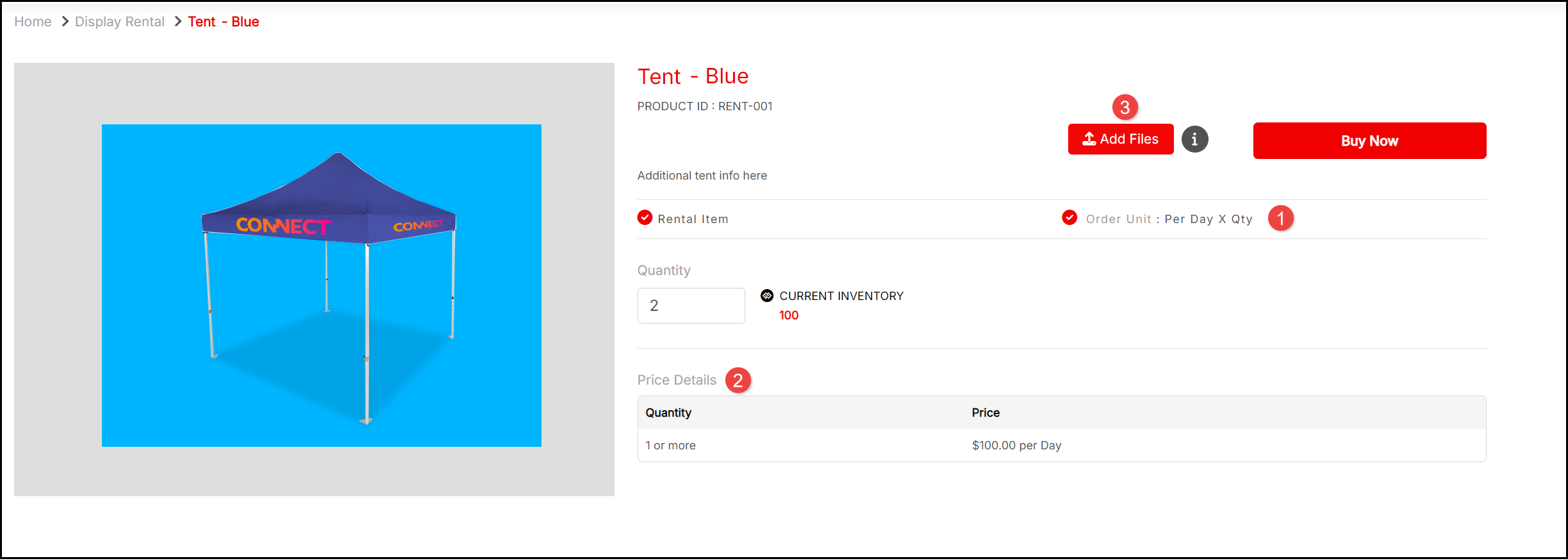
Task: Click the Current Inventory icon
Action: click(x=767, y=296)
